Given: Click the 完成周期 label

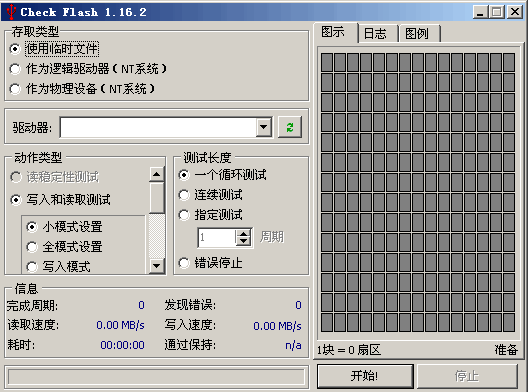Looking at the screenshot, I should click(32, 306).
